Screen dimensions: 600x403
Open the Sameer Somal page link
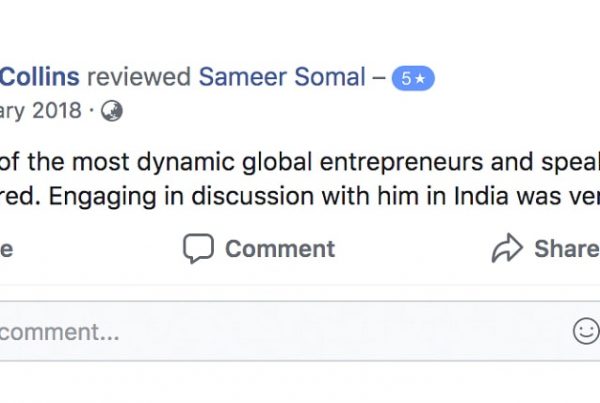(x=282, y=77)
